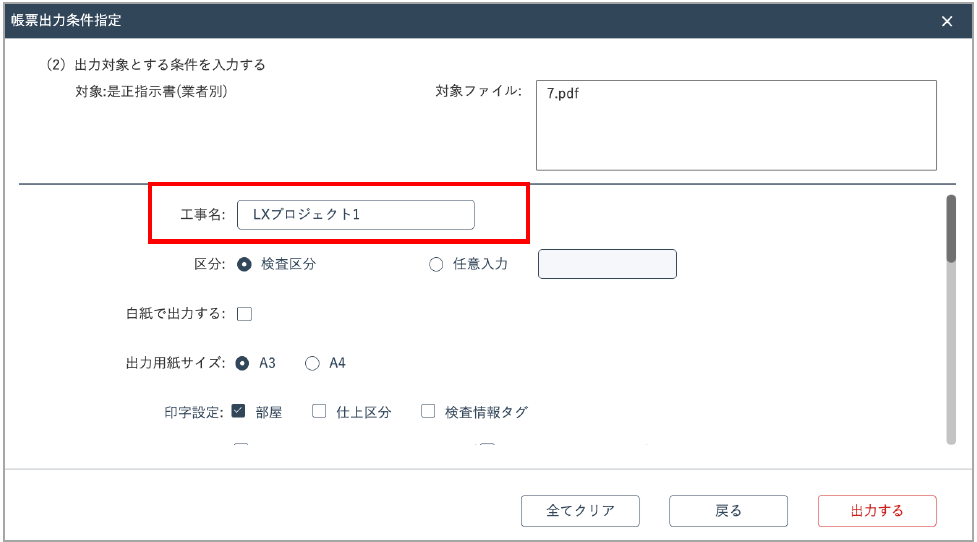Close the 帳票出力条件指定 dialog
Image resolution: width=977 pixels, height=542 pixels.
(947, 21)
